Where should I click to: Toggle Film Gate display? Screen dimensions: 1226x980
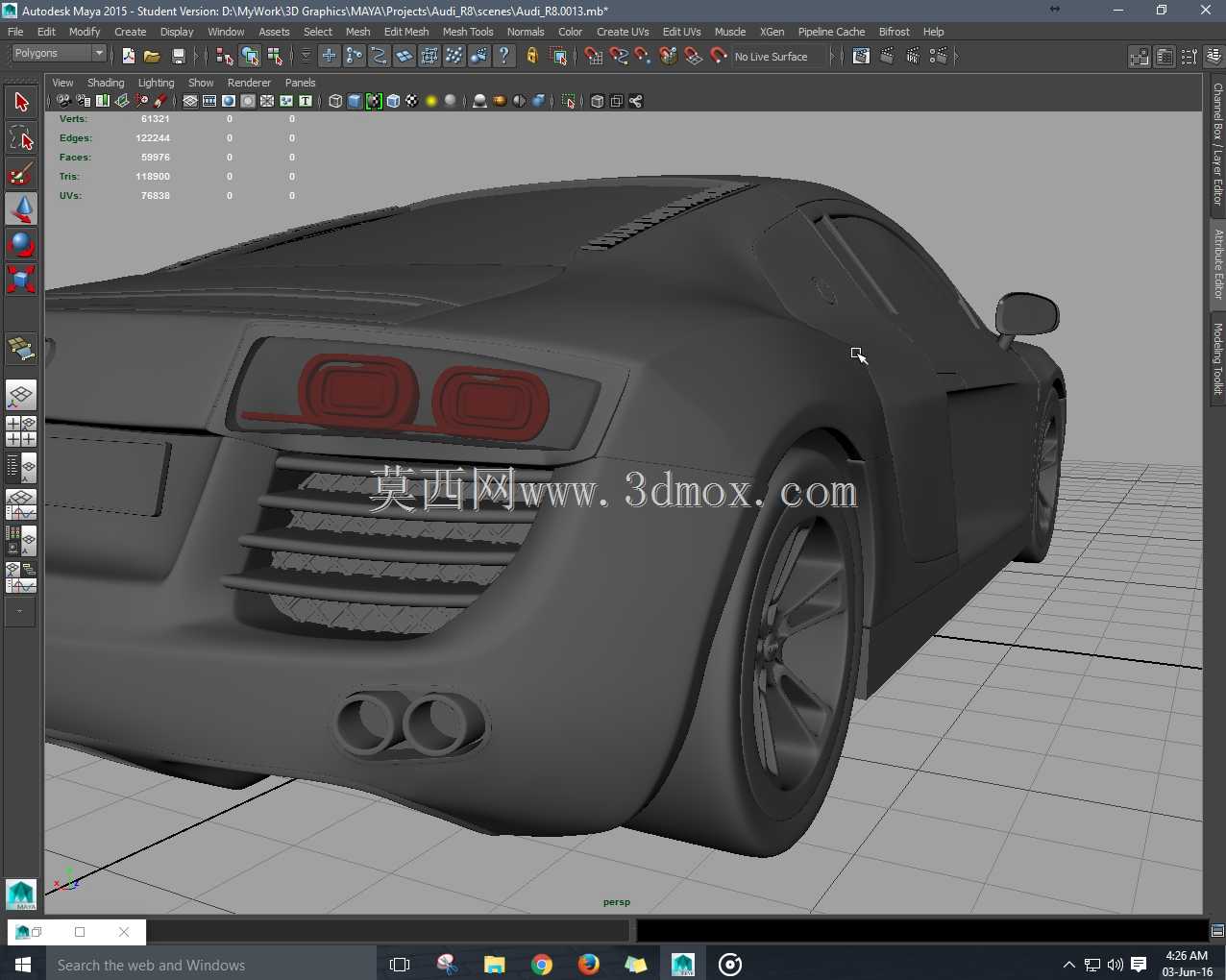click(x=209, y=101)
